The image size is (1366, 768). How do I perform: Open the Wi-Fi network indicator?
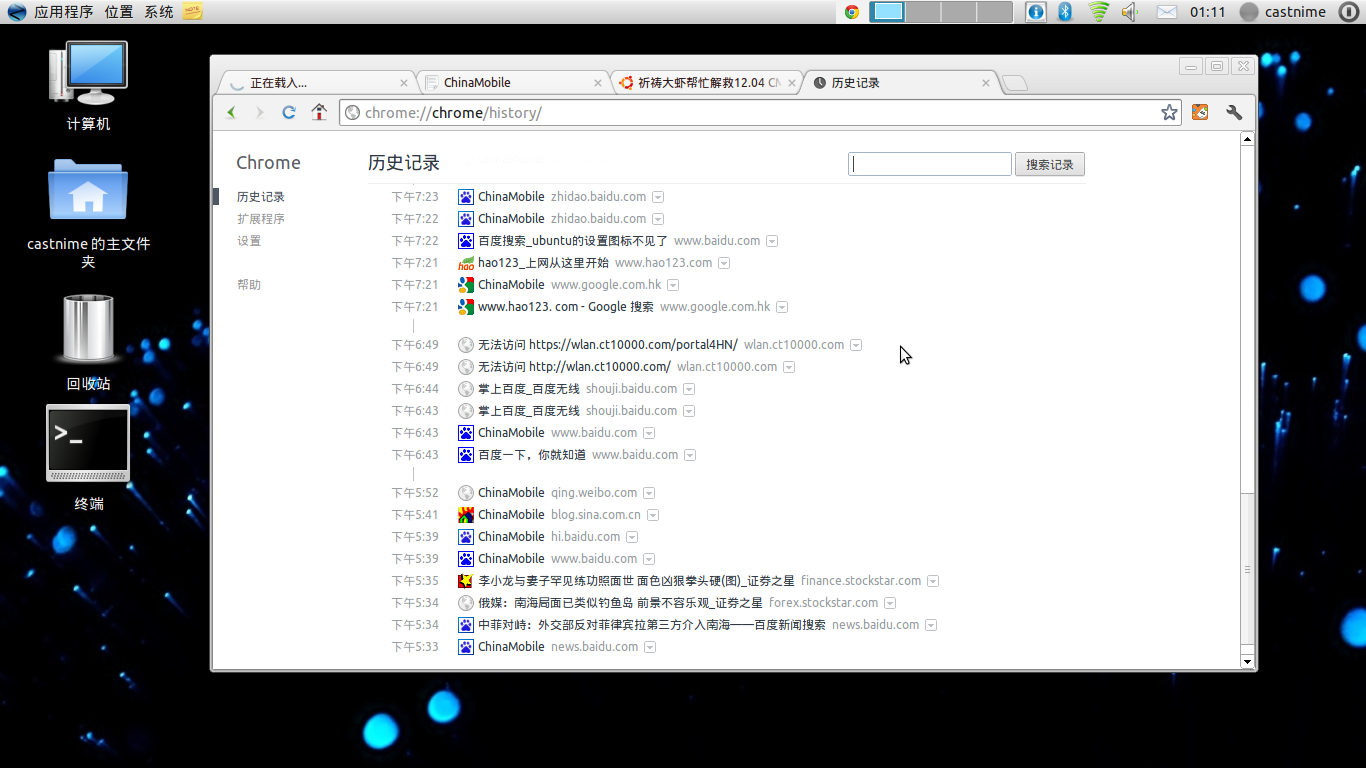point(1099,12)
